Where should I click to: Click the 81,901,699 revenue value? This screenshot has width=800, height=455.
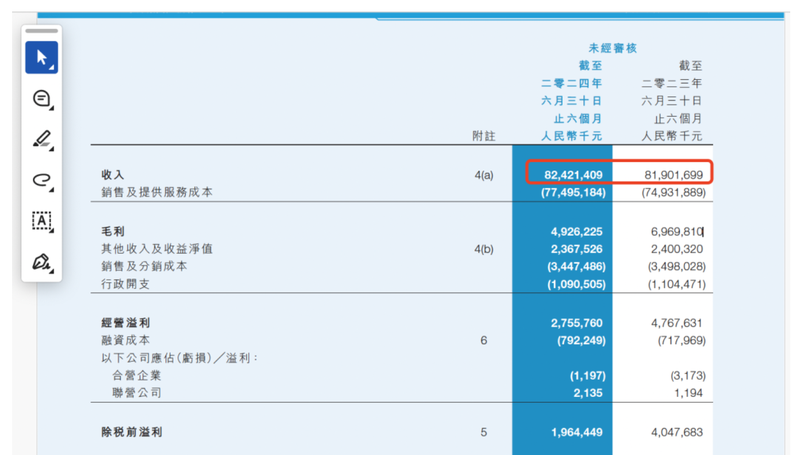pos(672,175)
